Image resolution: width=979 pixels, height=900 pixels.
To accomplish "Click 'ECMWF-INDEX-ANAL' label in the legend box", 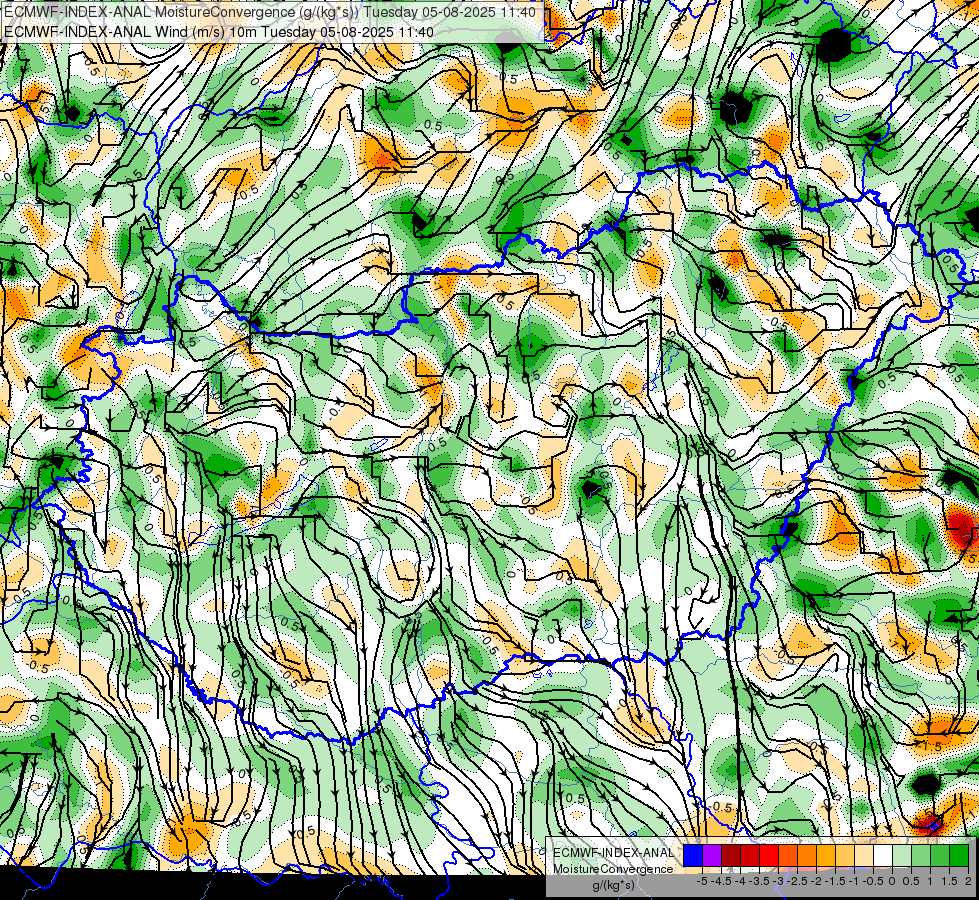I will click(x=613, y=853).
